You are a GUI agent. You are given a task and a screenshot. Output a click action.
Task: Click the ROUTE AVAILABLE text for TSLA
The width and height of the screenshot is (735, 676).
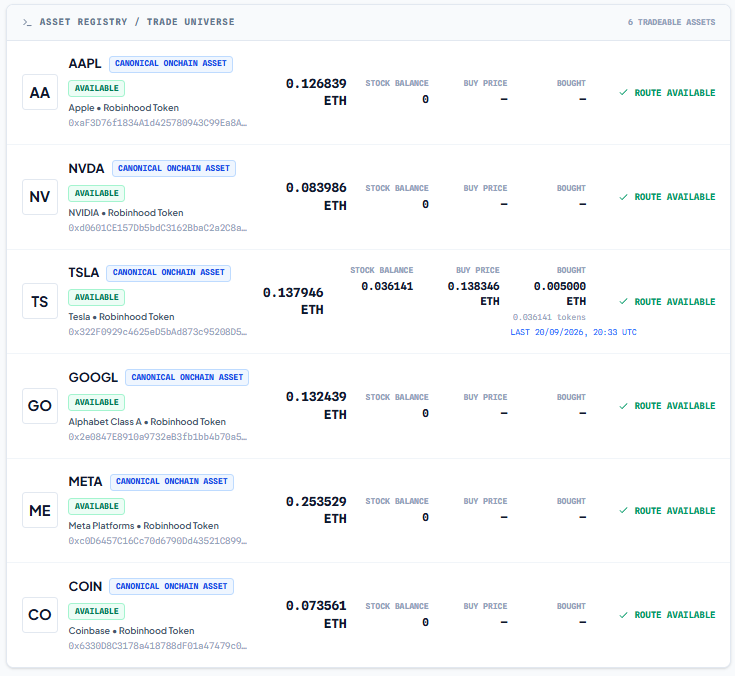pyautogui.click(x=675, y=302)
